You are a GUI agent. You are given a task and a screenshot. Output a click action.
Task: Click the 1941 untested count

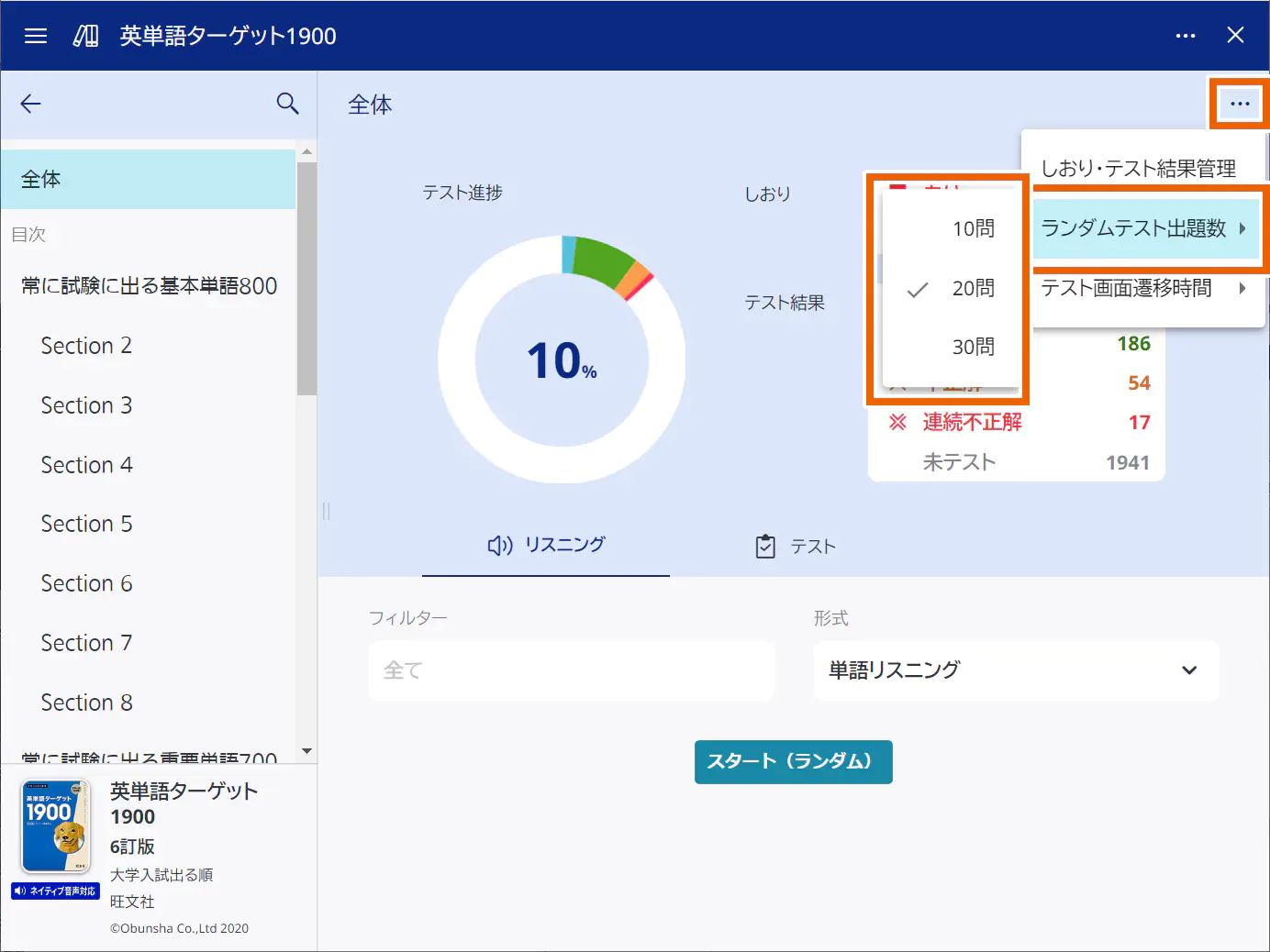pyautogui.click(x=1128, y=462)
